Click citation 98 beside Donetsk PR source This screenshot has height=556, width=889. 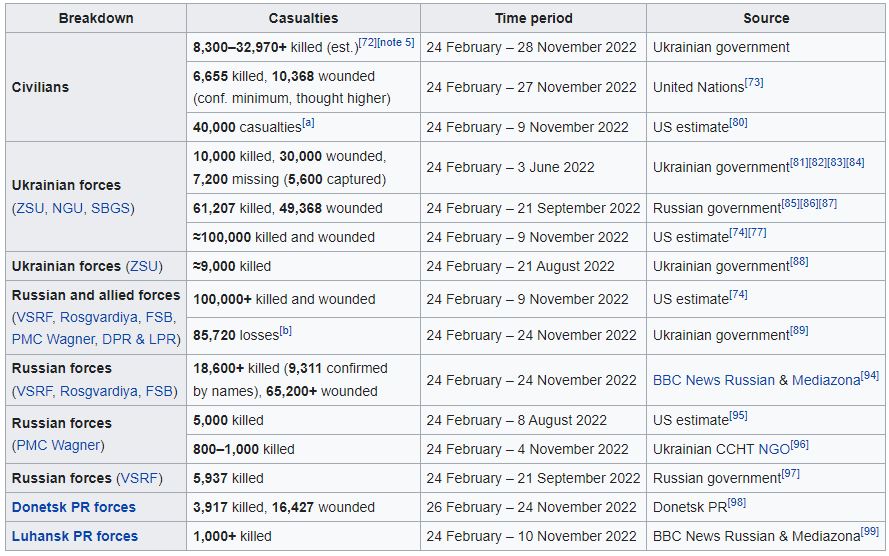click(736, 502)
